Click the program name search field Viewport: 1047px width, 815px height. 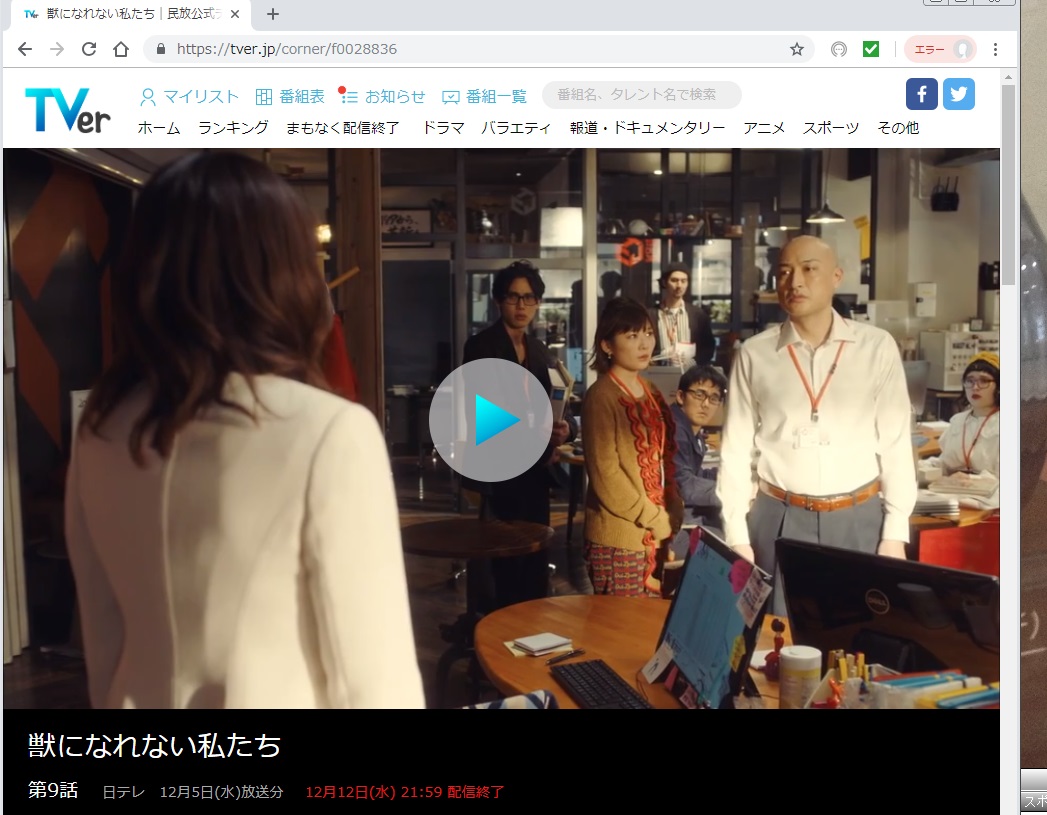(641, 95)
